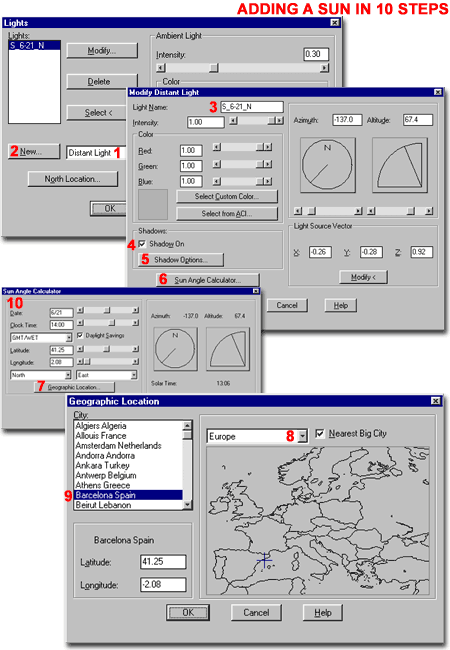Open Shadow Options...

click(181, 260)
